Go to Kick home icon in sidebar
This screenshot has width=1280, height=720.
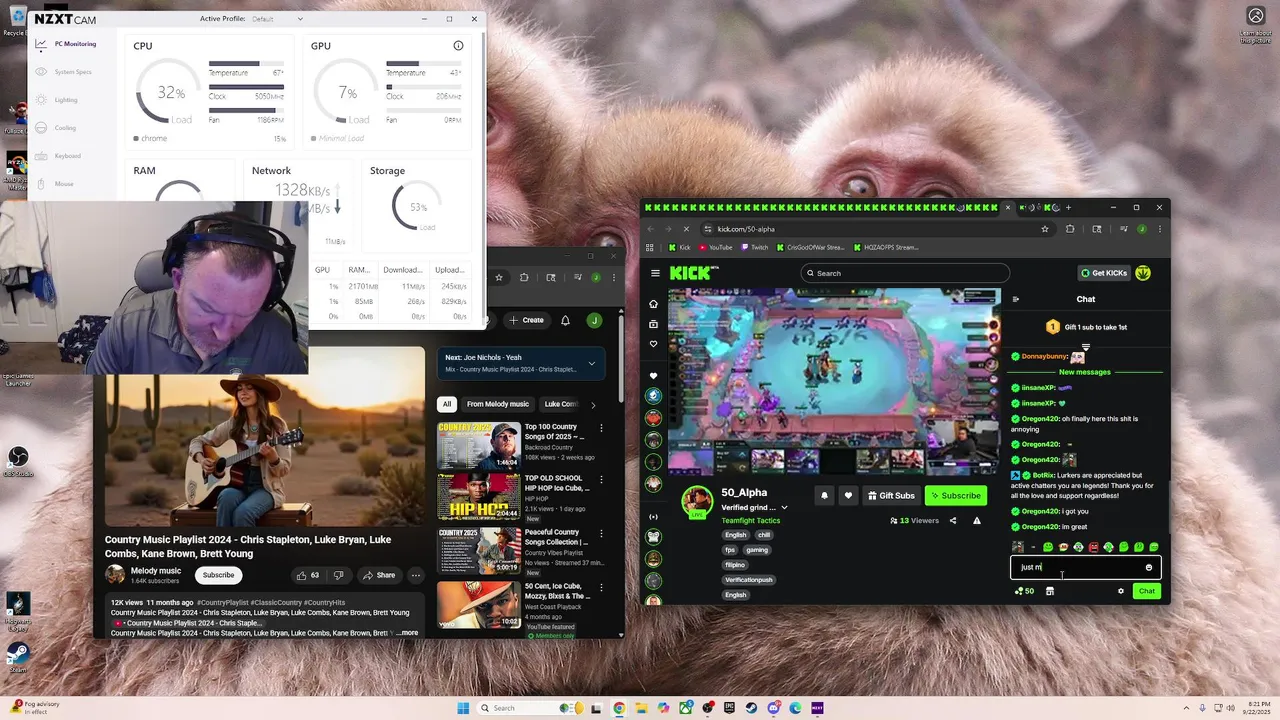[x=654, y=303]
